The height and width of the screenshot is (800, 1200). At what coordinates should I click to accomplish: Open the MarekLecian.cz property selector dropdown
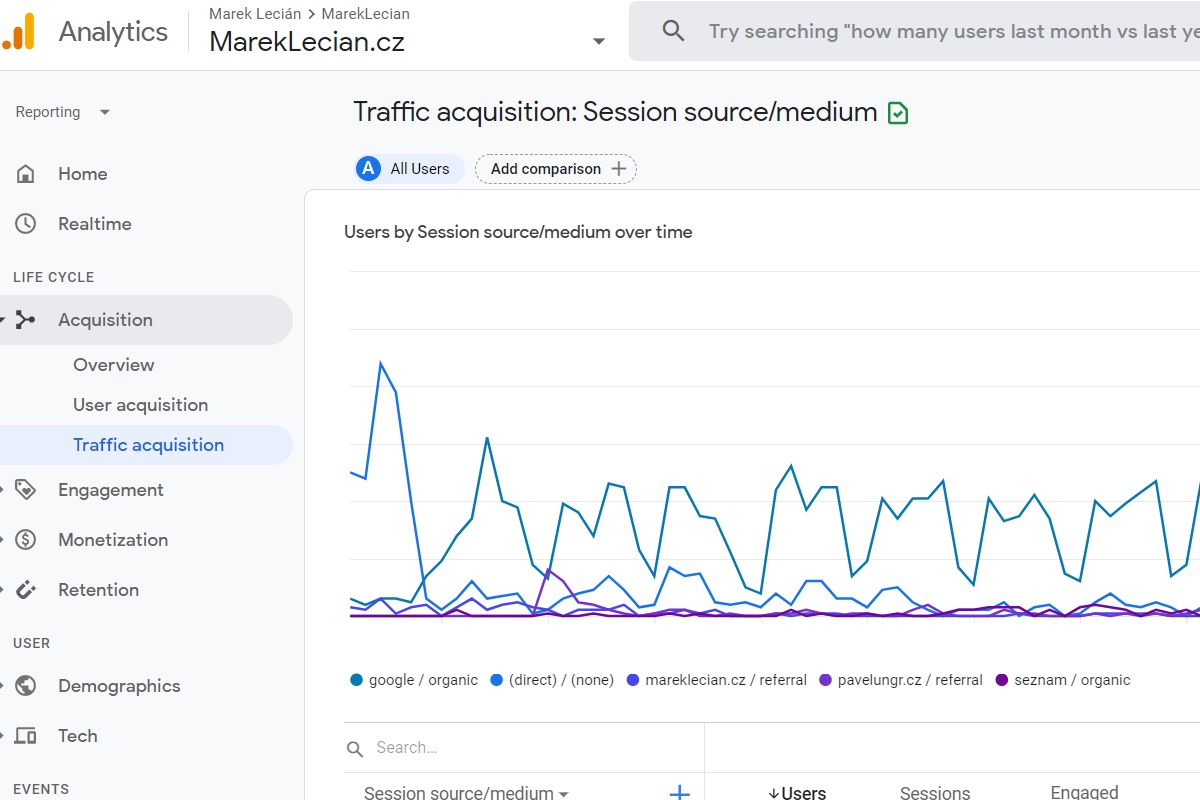pyautogui.click(x=598, y=41)
